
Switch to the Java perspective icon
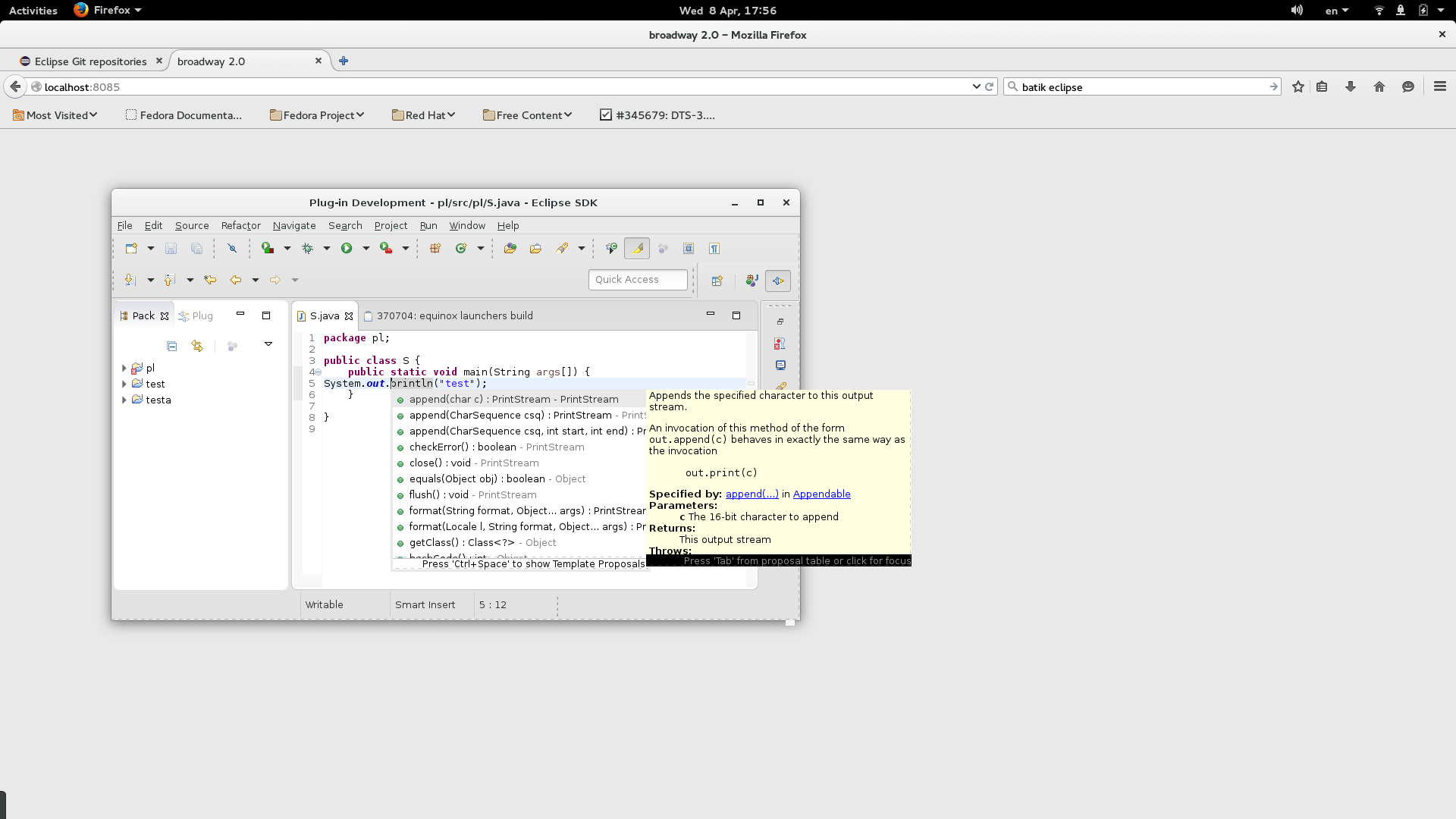tap(752, 281)
